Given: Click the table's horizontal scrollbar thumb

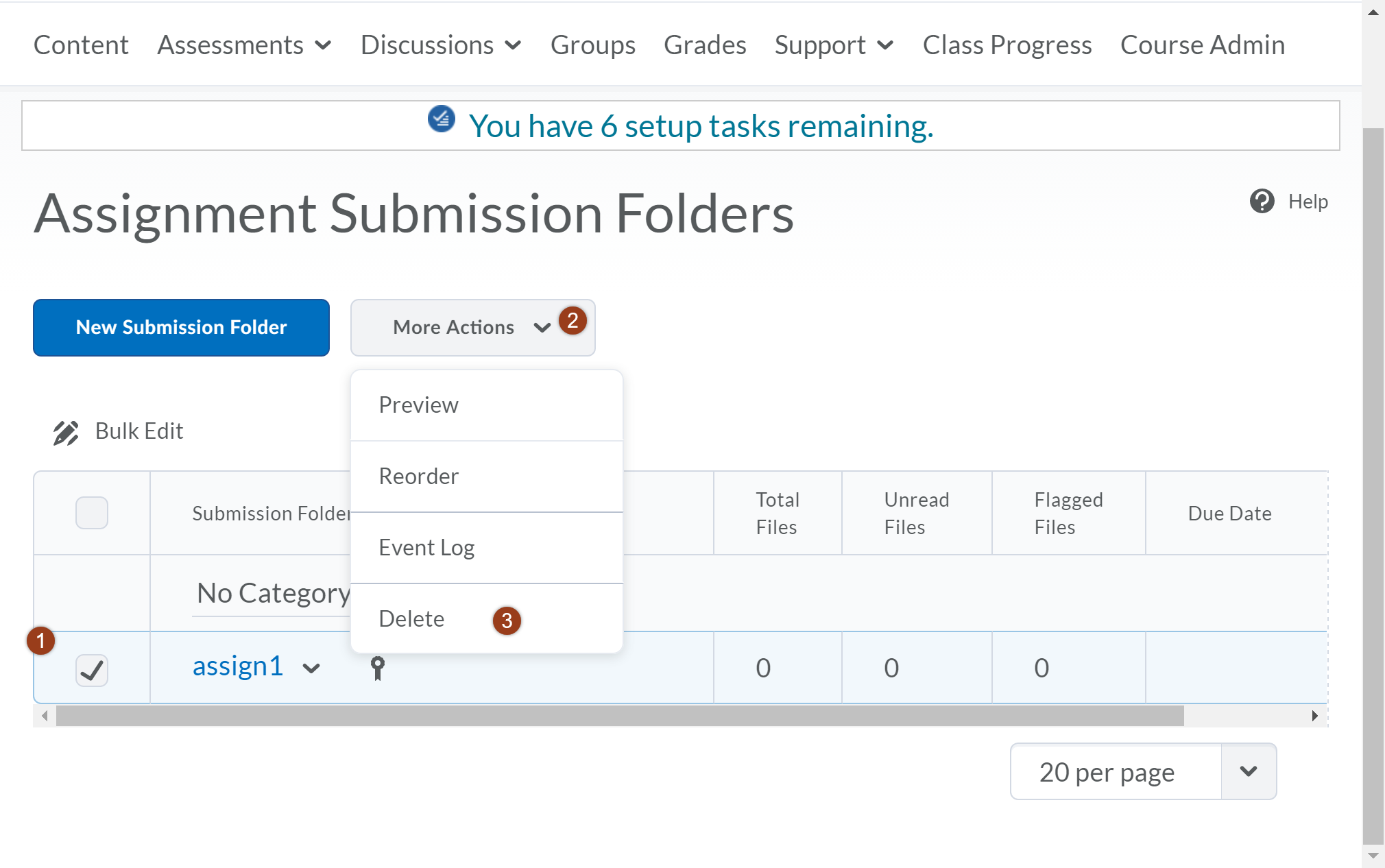Looking at the screenshot, I should [x=620, y=716].
